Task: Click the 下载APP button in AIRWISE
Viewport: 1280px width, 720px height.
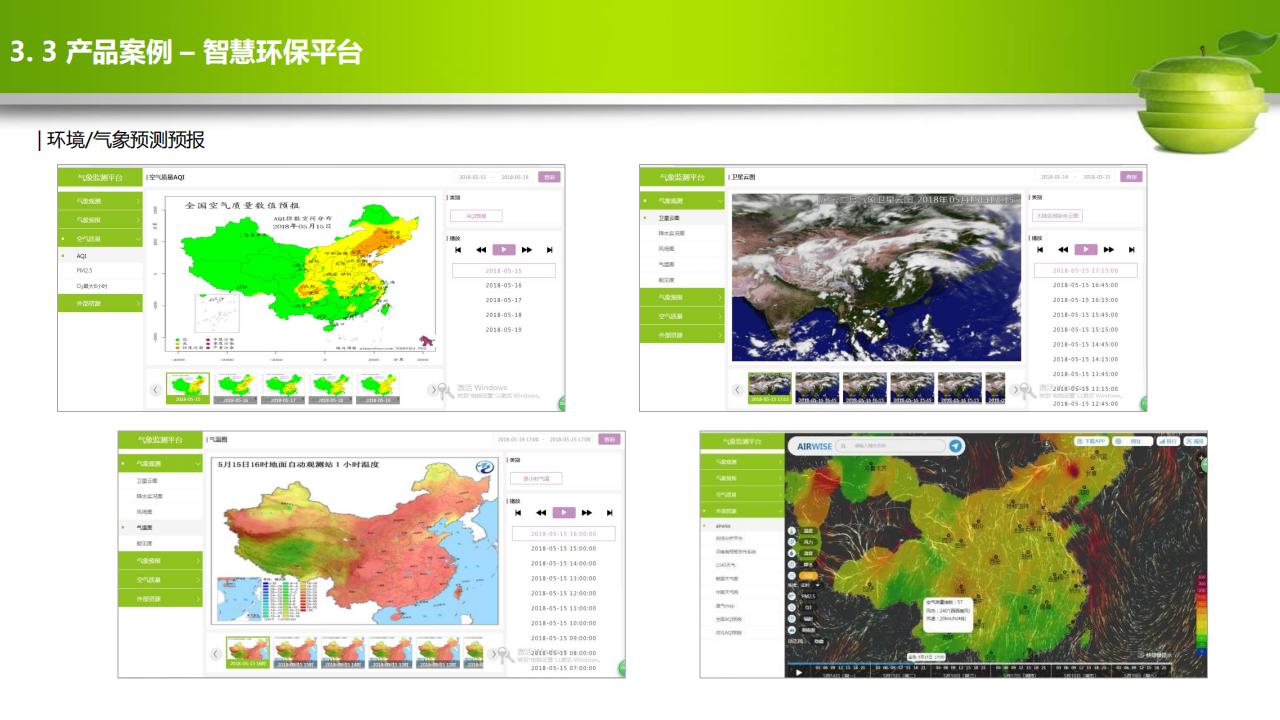Action: pyautogui.click(x=1091, y=441)
